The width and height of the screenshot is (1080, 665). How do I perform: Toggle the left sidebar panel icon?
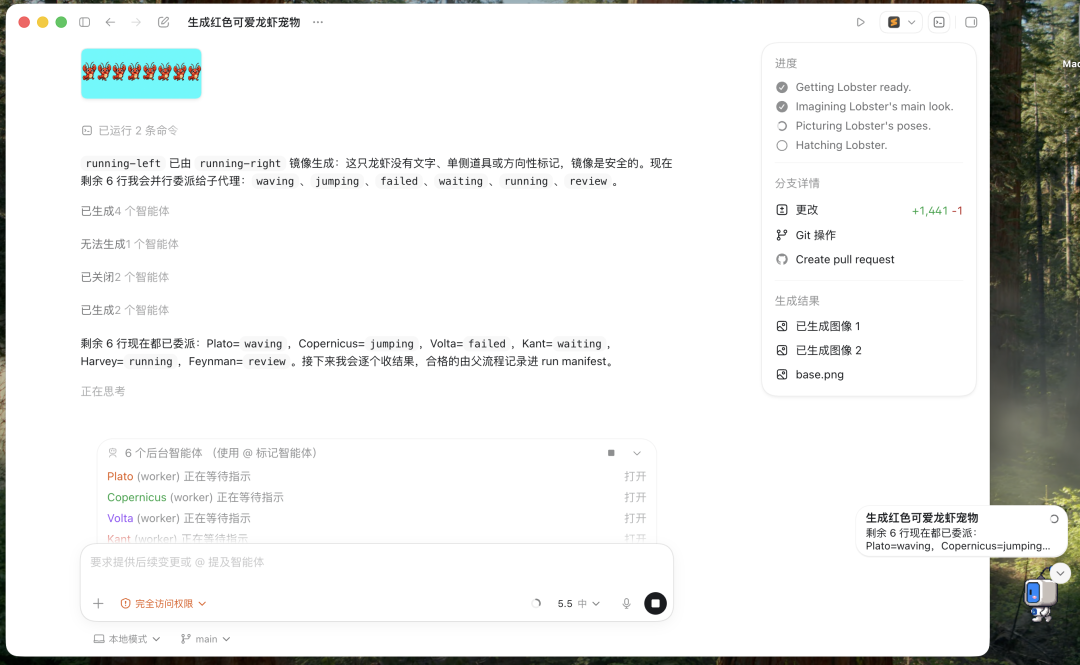coord(85,22)
